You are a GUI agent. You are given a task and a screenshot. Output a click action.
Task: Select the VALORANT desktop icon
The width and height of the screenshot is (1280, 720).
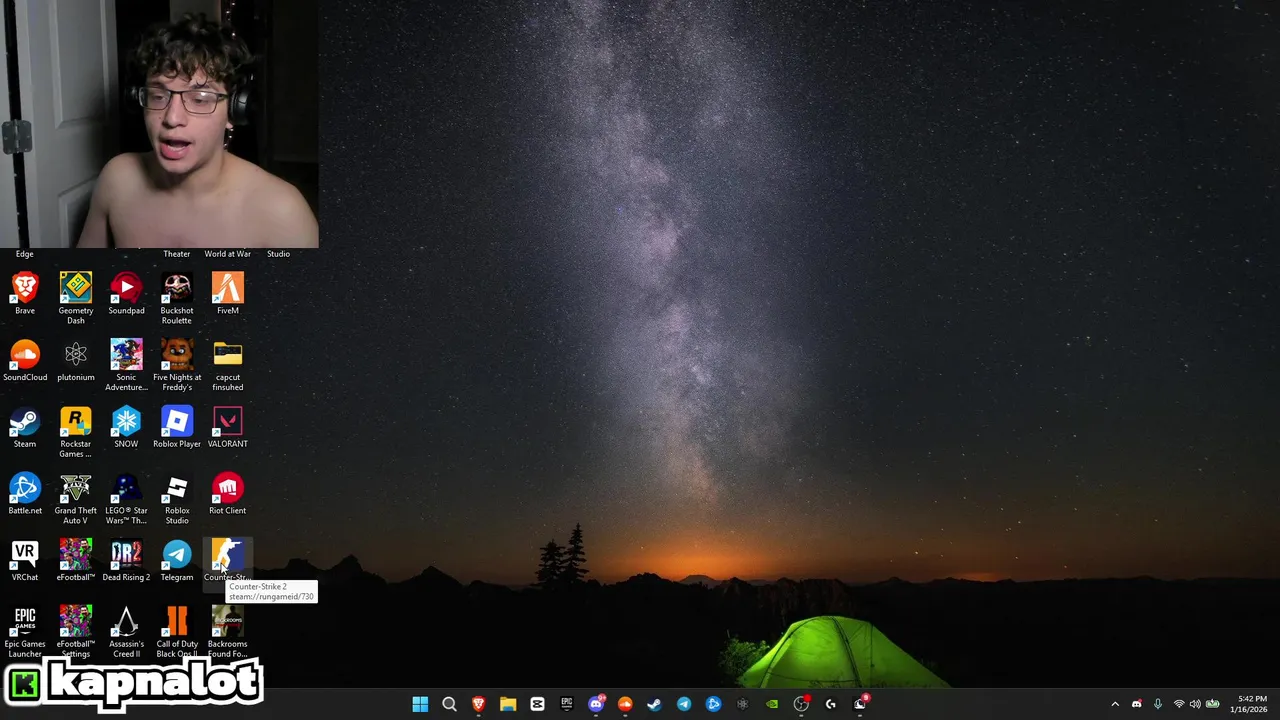(228, 427)
